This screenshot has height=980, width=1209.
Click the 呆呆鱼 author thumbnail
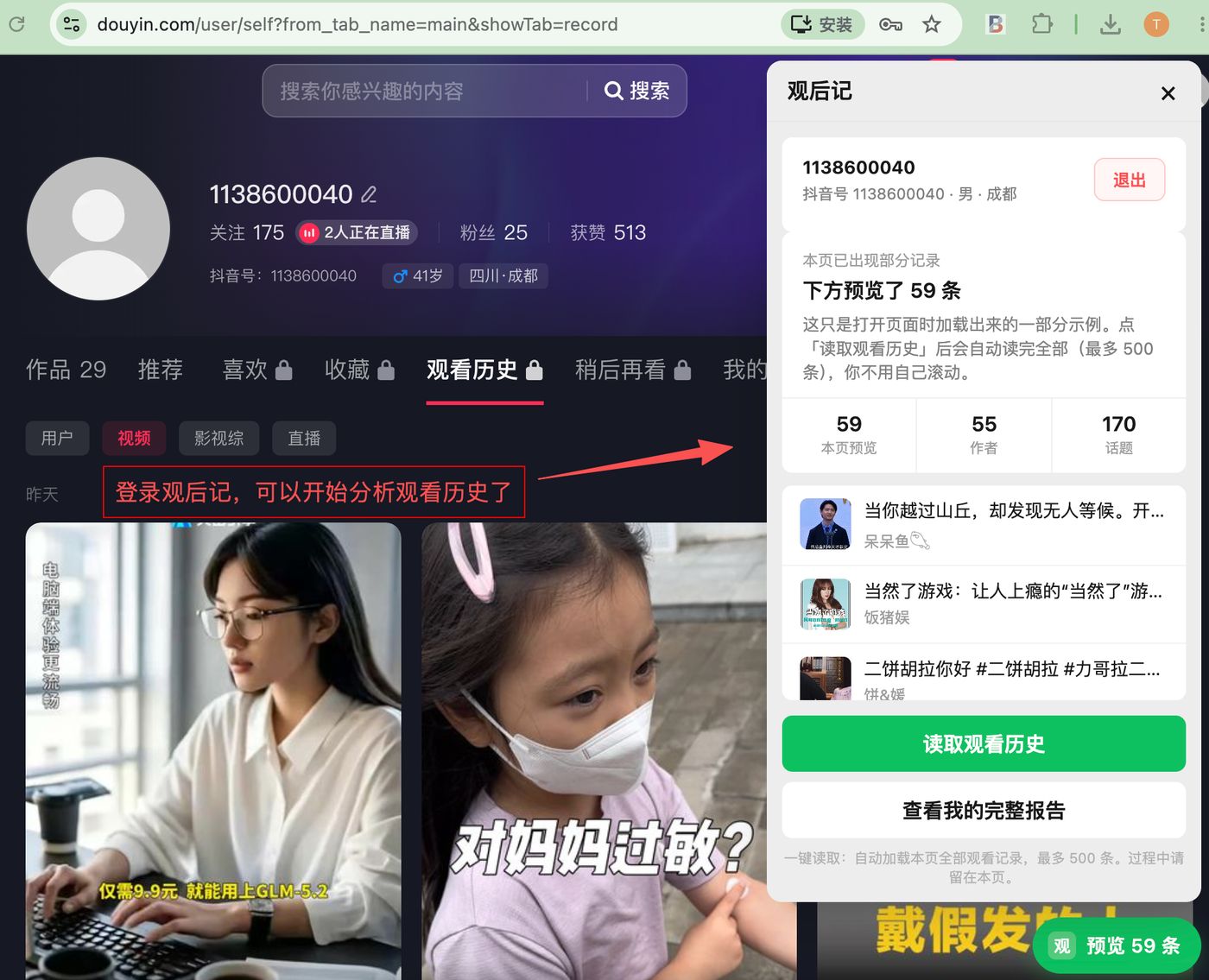(x=825, y=524)
